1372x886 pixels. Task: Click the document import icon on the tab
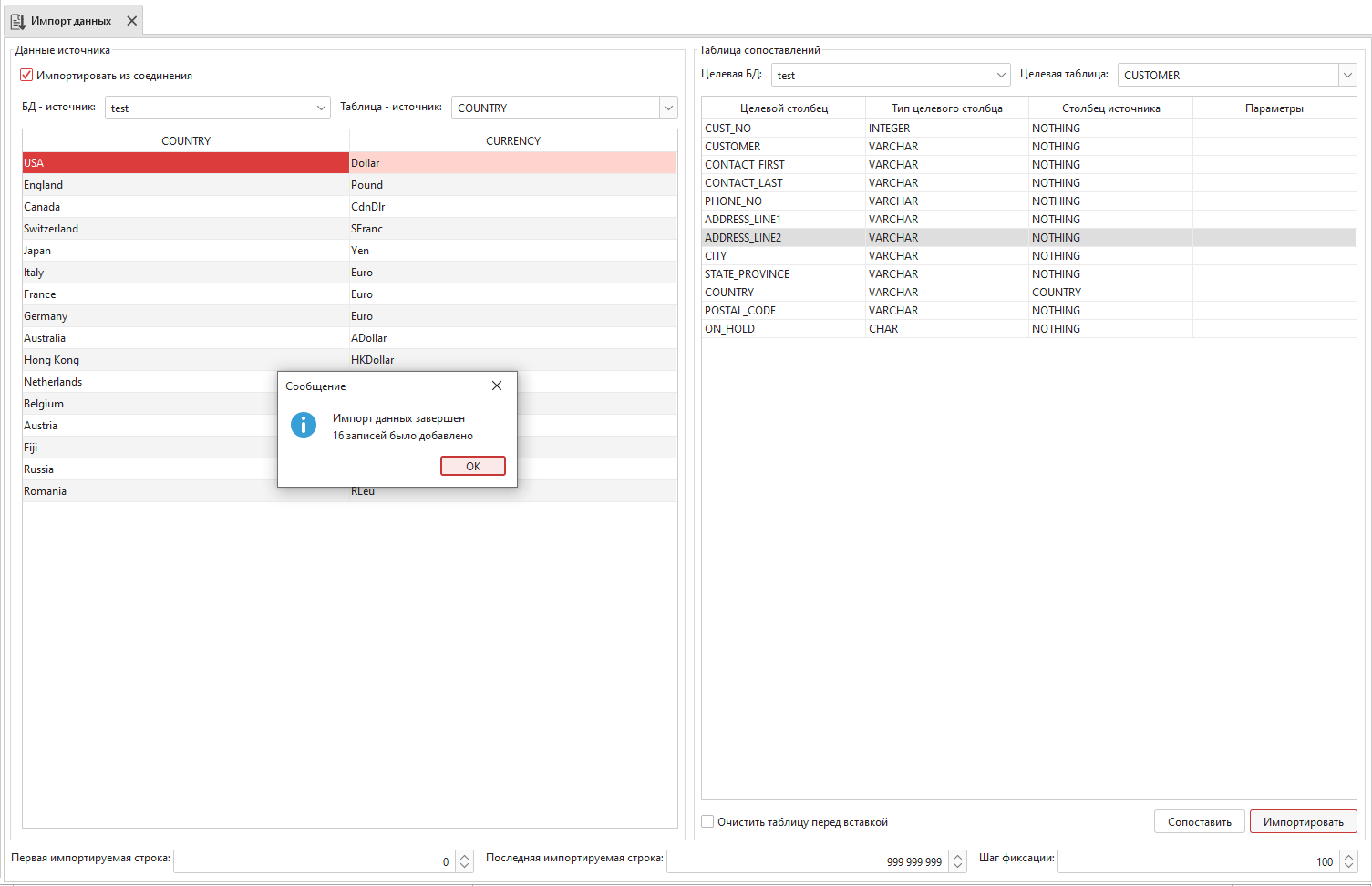coord(18,19)
